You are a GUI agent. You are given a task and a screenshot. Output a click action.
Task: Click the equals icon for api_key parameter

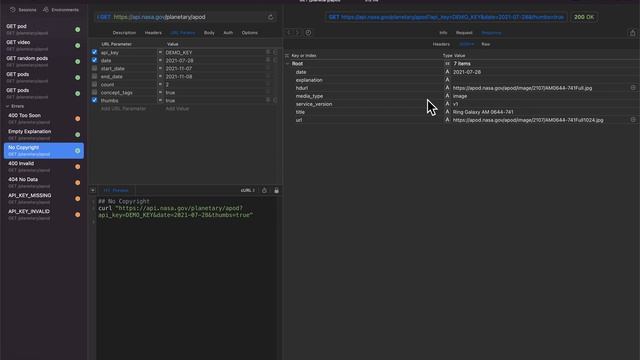point(160,52)
